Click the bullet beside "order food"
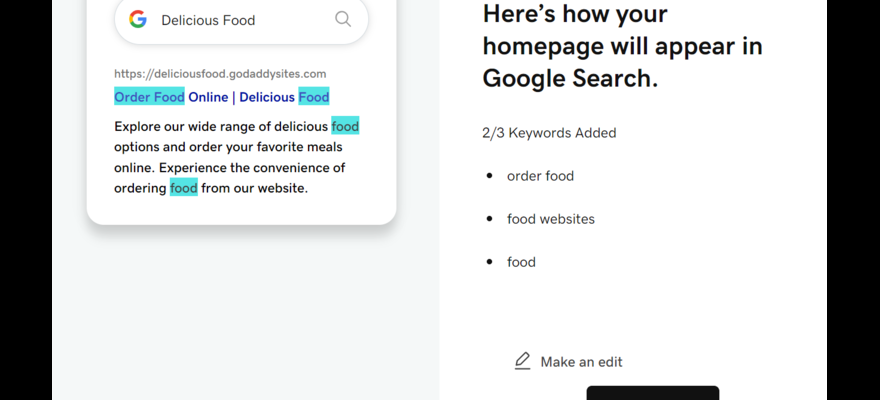The image size is (880, 400). pos(489,176)
